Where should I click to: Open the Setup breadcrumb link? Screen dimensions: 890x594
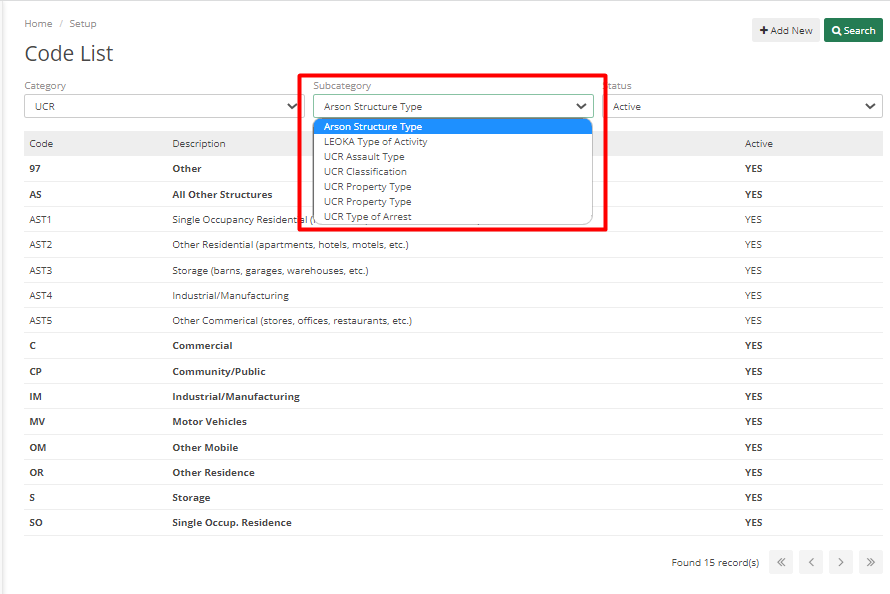coord(83,23)
